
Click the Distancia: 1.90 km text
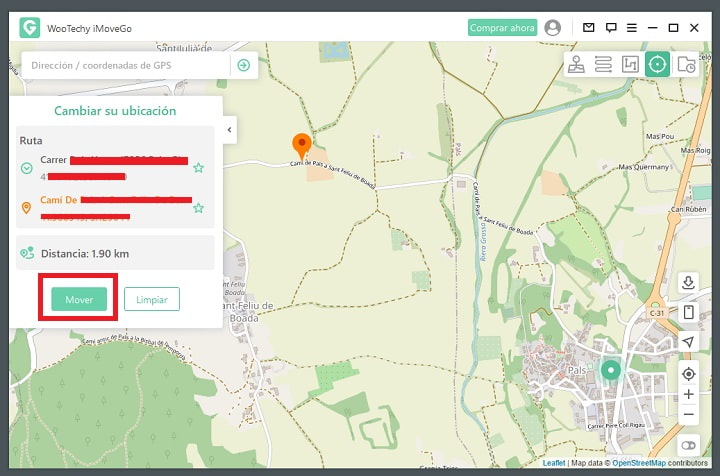(85, 253)
